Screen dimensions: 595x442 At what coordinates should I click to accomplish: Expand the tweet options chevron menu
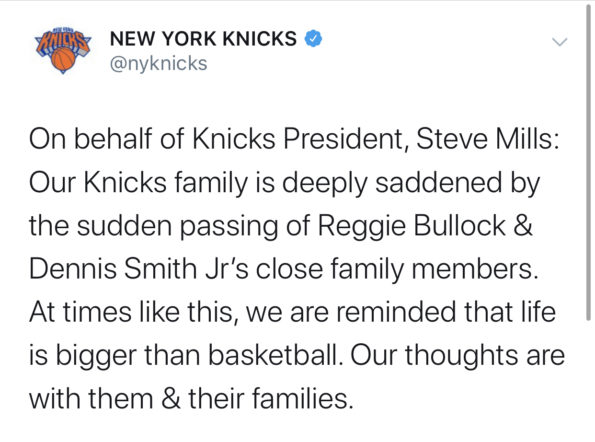[x=559, y=41]
